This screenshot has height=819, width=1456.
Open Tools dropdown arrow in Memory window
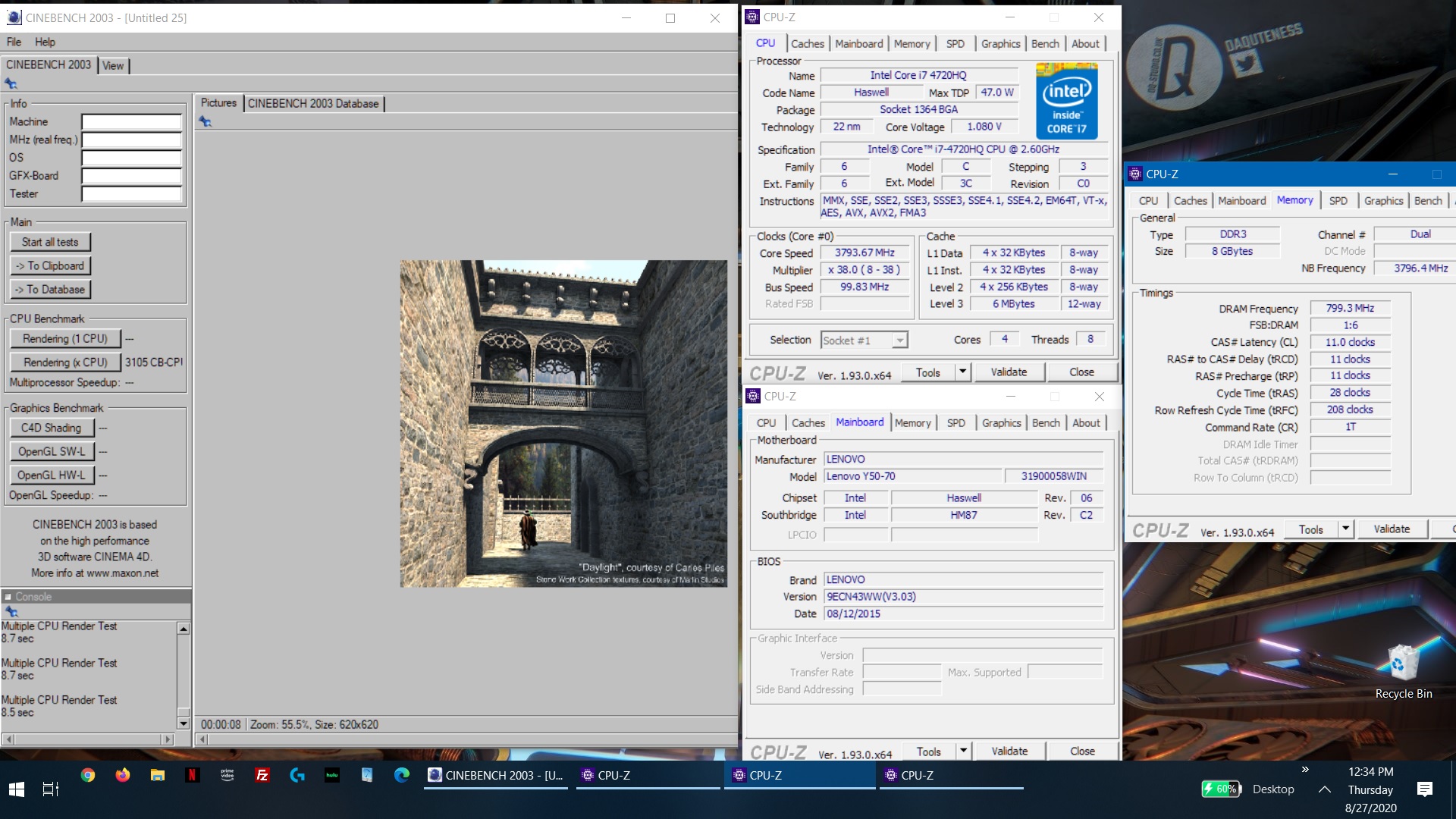1345,529
